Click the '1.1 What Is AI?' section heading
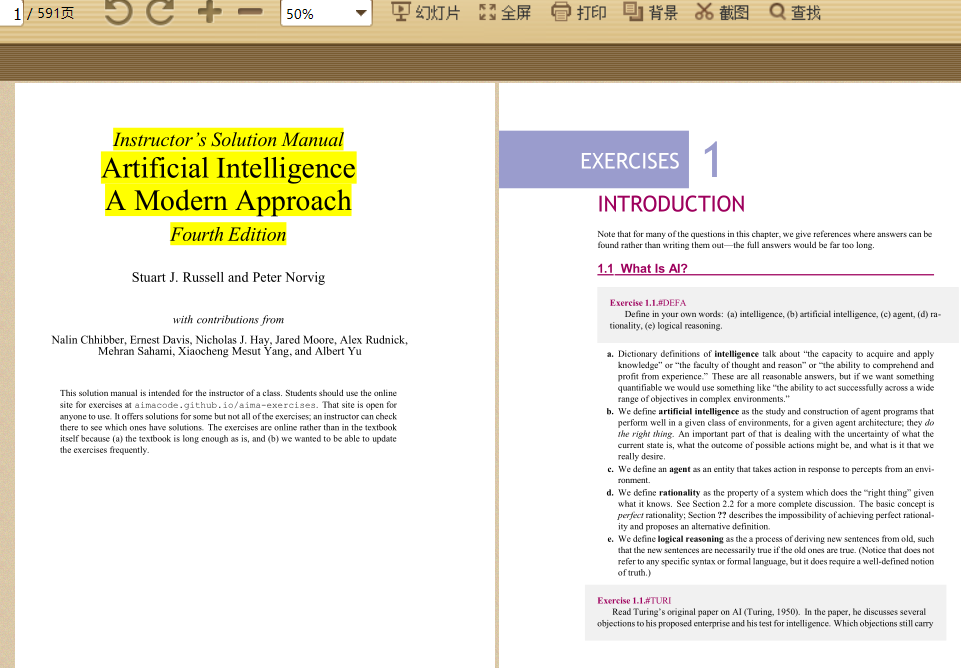The height and width of the screenshot is (668, 961). 642,268
